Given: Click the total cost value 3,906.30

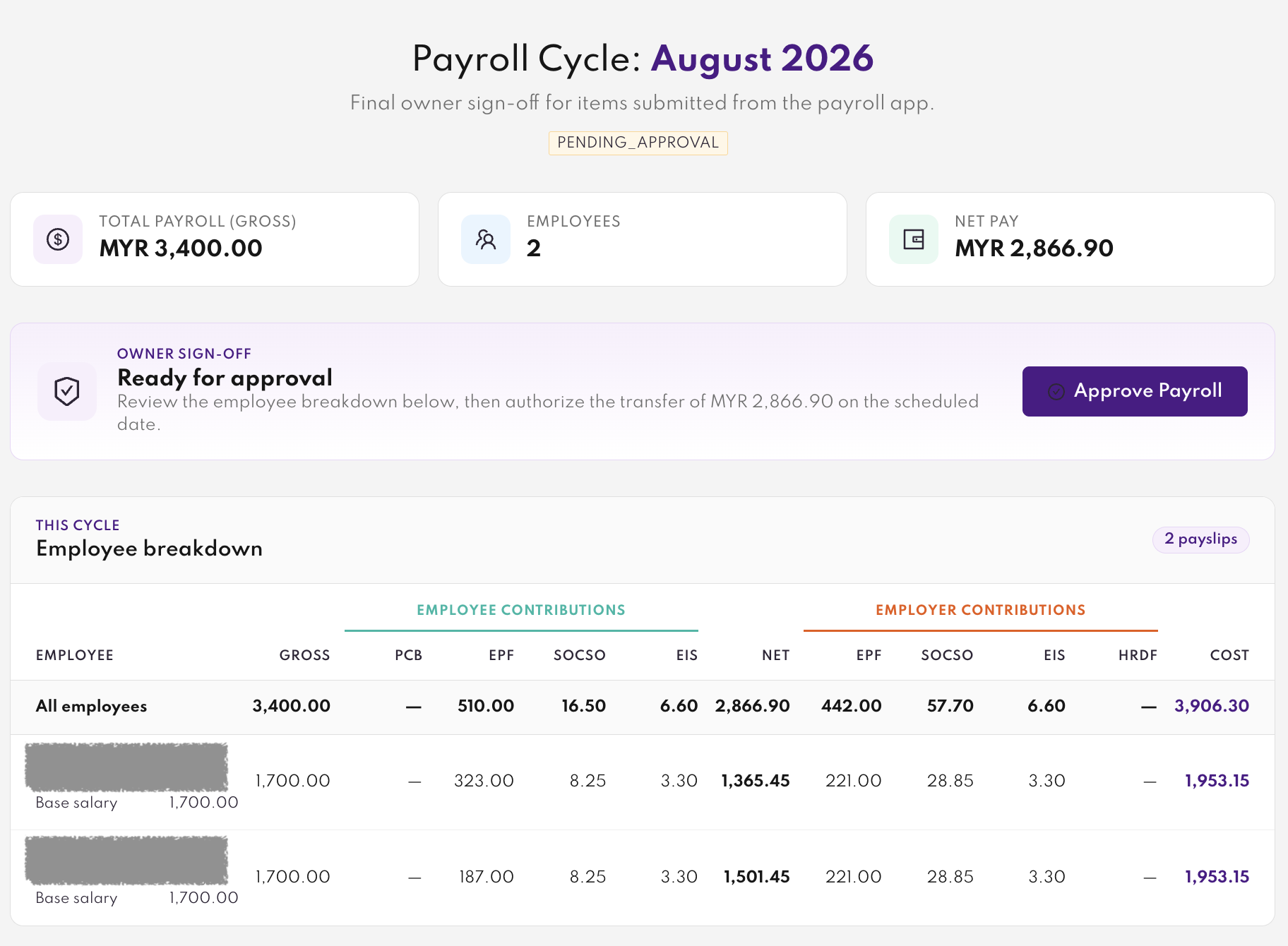Looking at the screenshot, I should [1212, 706].
